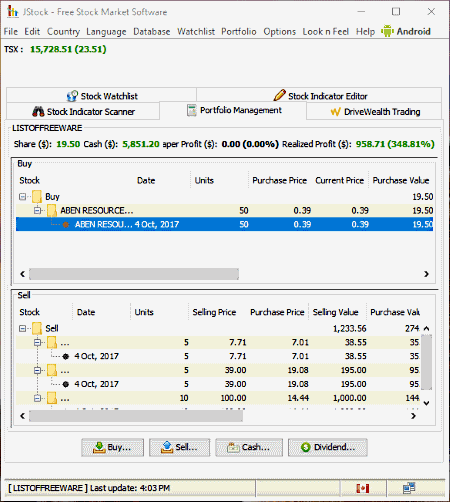
Task: Click the network connection icon in status bar
Action: (409, 488)
